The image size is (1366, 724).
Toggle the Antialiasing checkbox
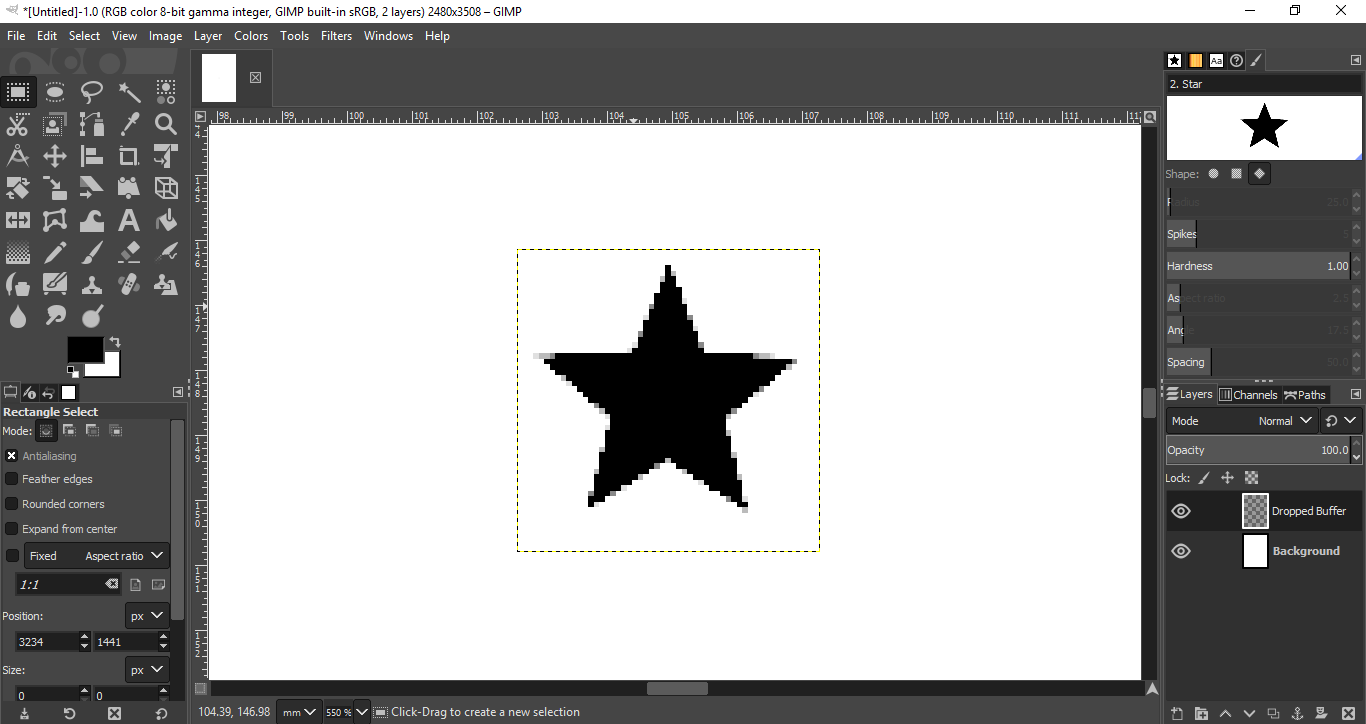tap(12, 455)
